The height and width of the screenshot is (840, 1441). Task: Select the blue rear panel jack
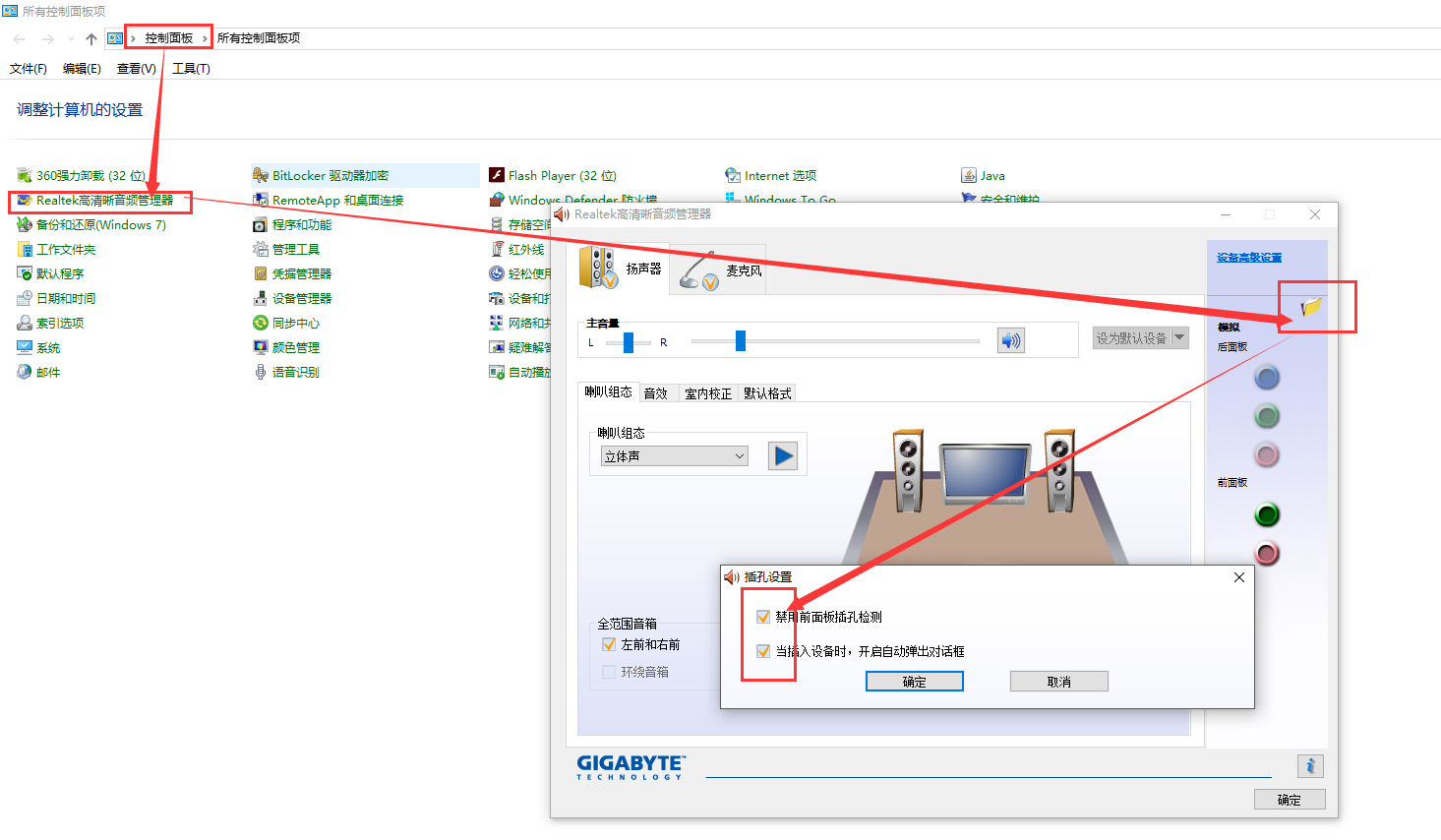[1267, 377]
